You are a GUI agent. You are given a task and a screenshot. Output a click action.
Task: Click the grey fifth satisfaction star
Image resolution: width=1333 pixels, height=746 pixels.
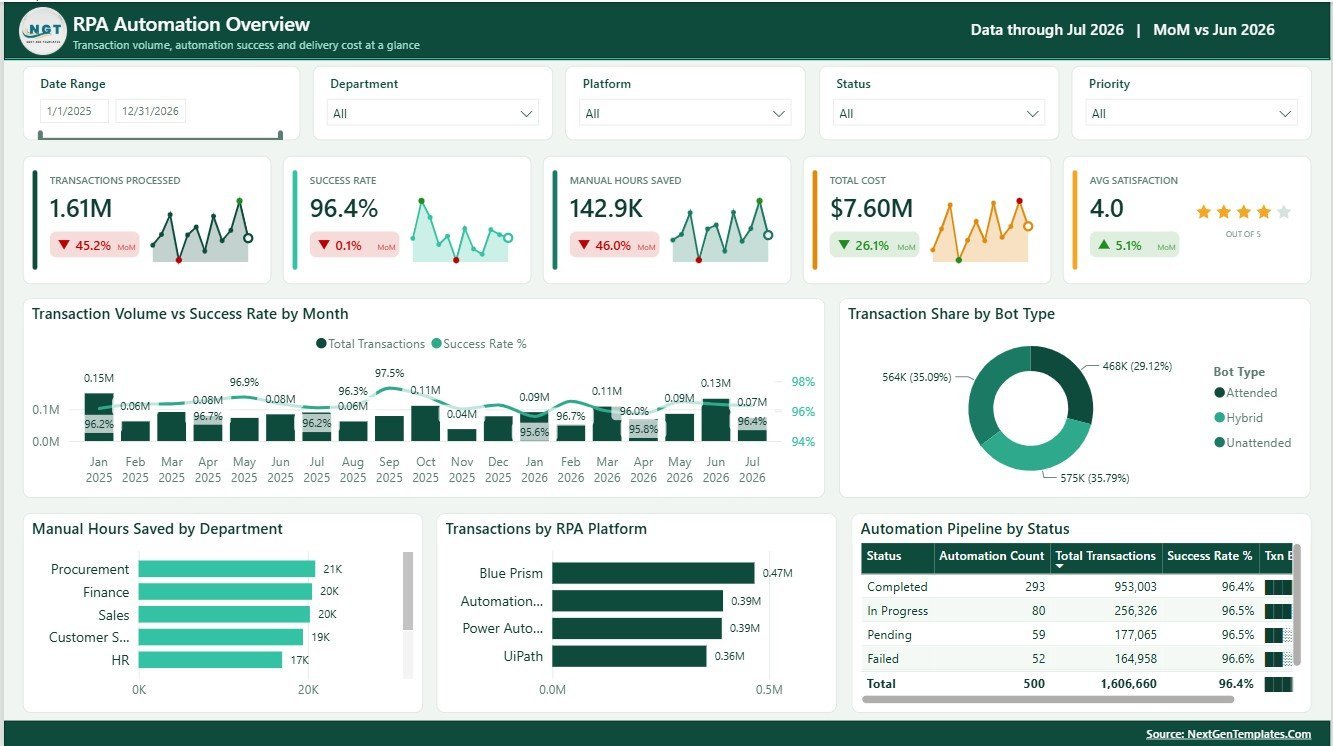coord(1284,212)
